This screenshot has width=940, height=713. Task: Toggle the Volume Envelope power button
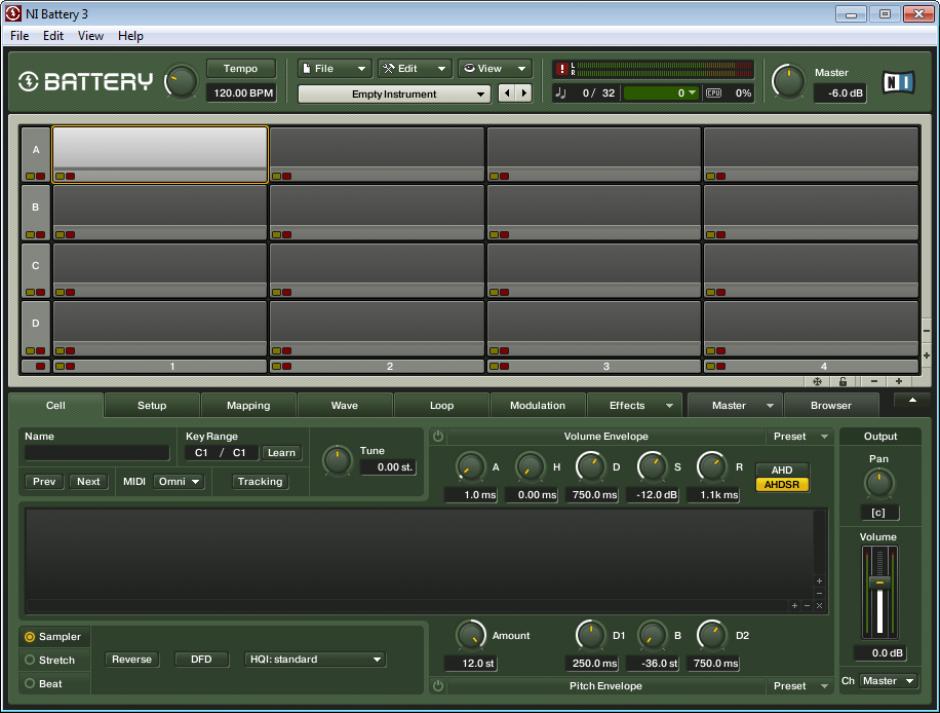pyautogui.click(x=438, y=437)
